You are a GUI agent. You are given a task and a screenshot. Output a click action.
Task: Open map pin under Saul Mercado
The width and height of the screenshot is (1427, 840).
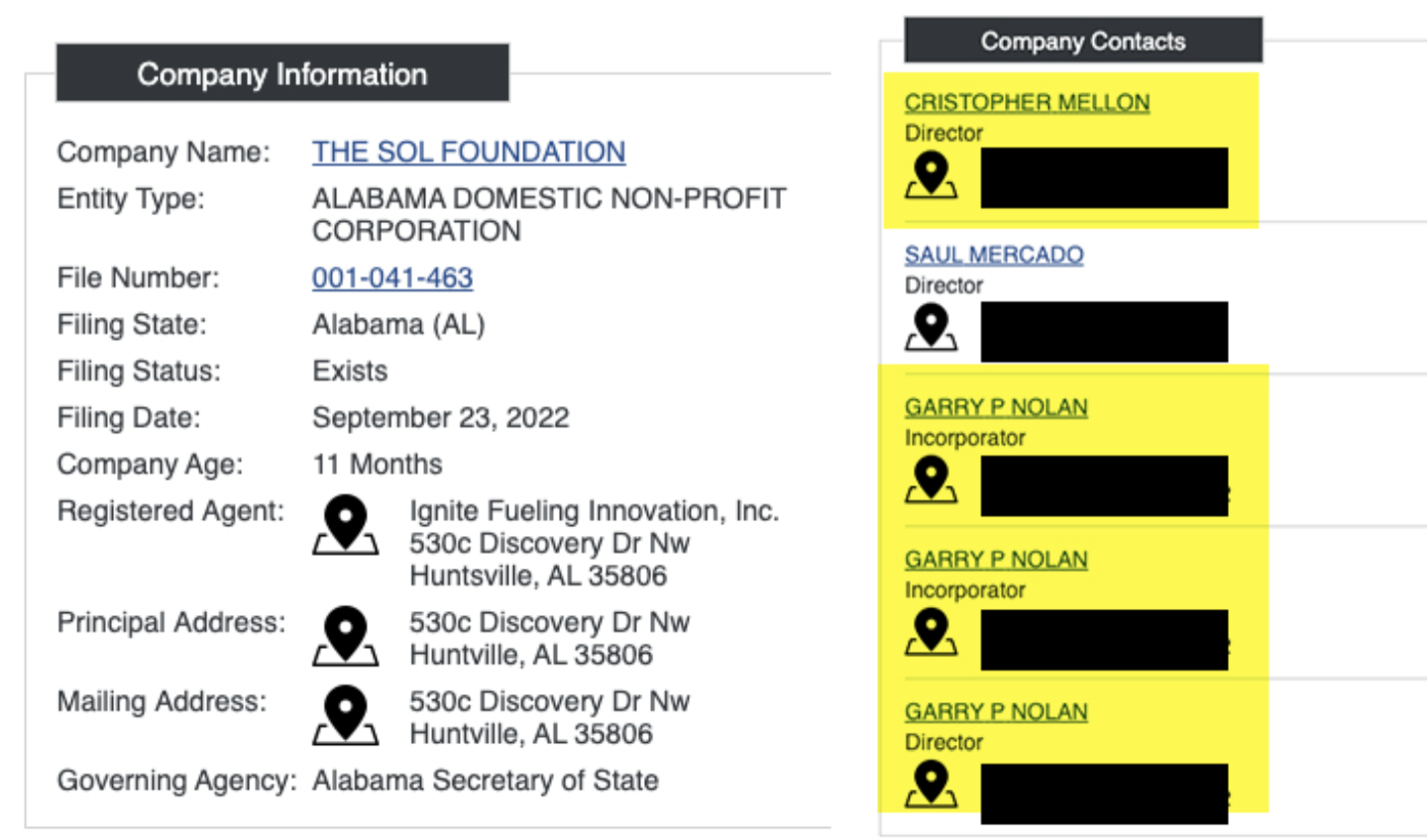(931, 328)
